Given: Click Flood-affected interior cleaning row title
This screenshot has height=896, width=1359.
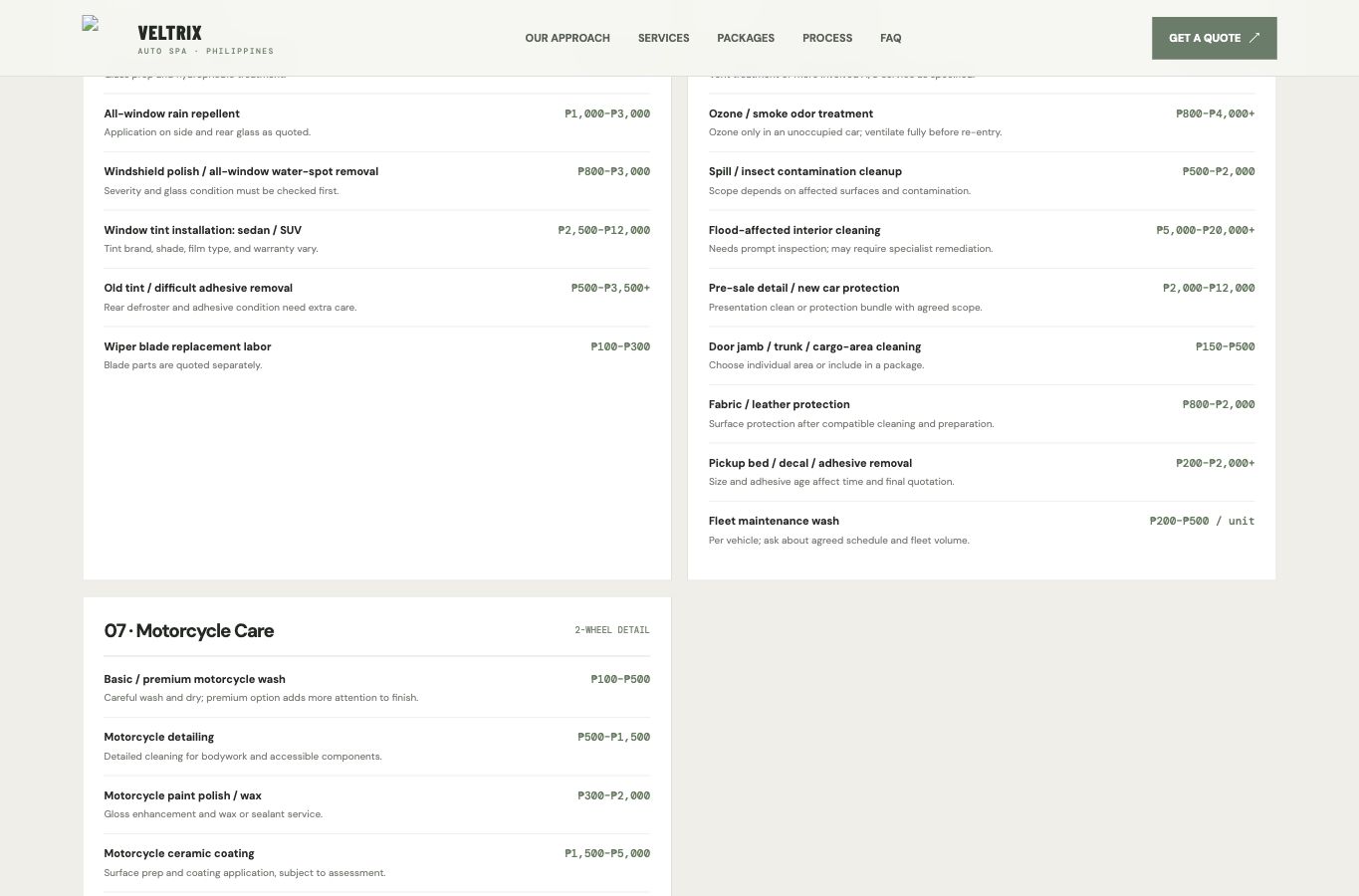Looking at the screenshot, I should pyautogui.click(x=794, y=230).
